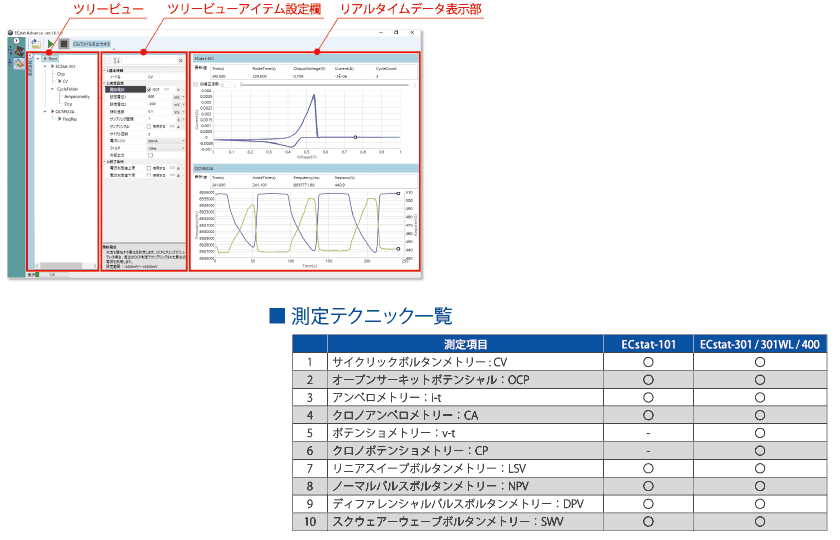This screenshot has height=540, width=840.
Task: Collapse the CycleFolder node arrow
Action: point(52,89)
